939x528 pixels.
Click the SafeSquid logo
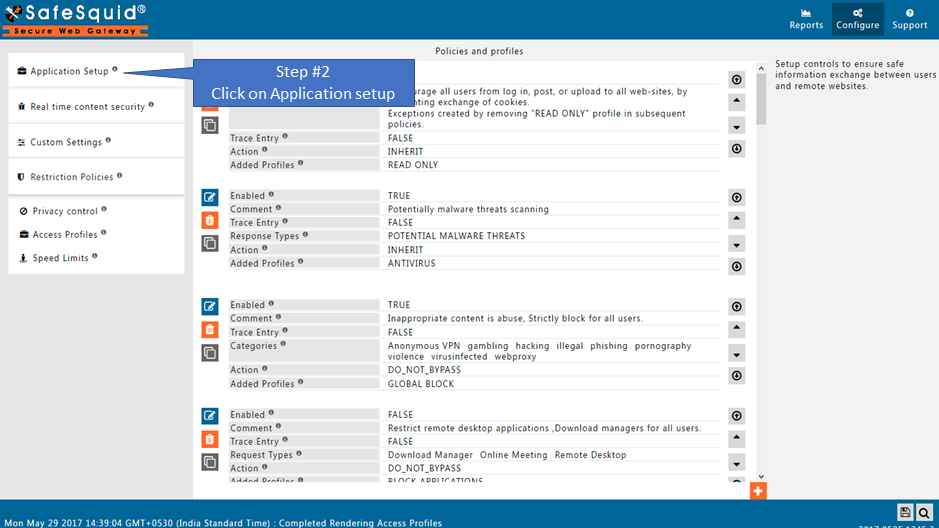point(75,20)
